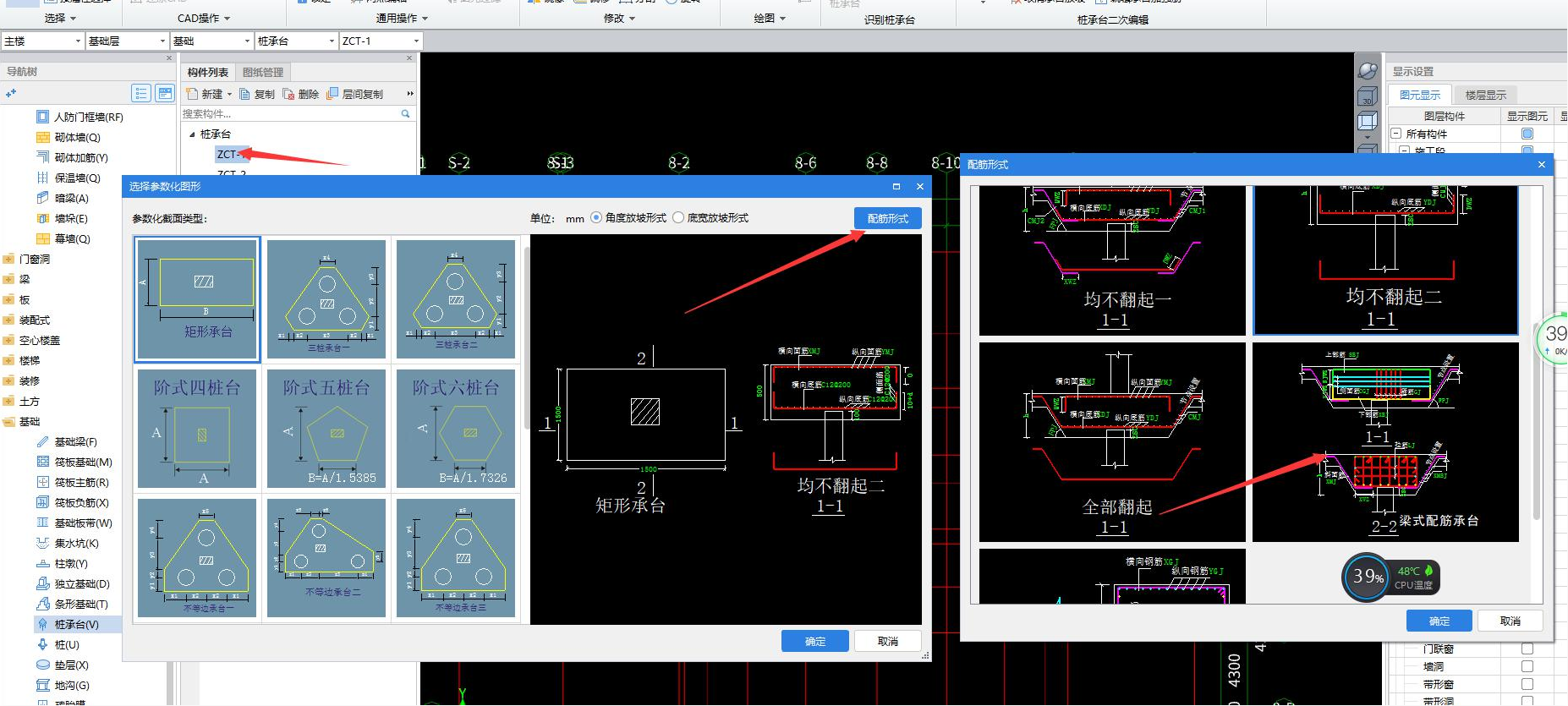The image size is (1568, 706).
Task: Select the 墙垛(E) icon
Action: point(43,218)
